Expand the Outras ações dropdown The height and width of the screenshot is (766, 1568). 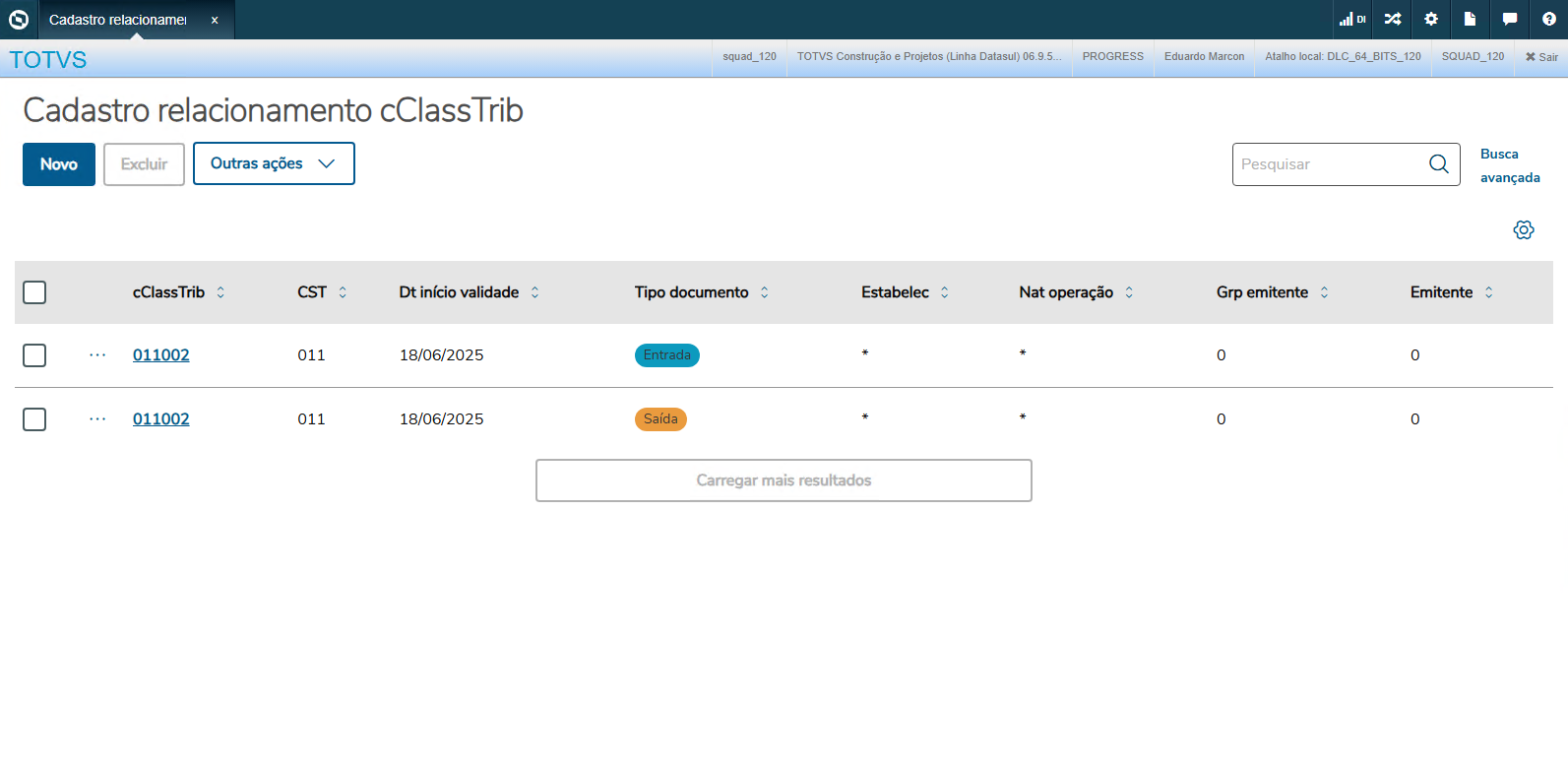click(x=274, y=163)
